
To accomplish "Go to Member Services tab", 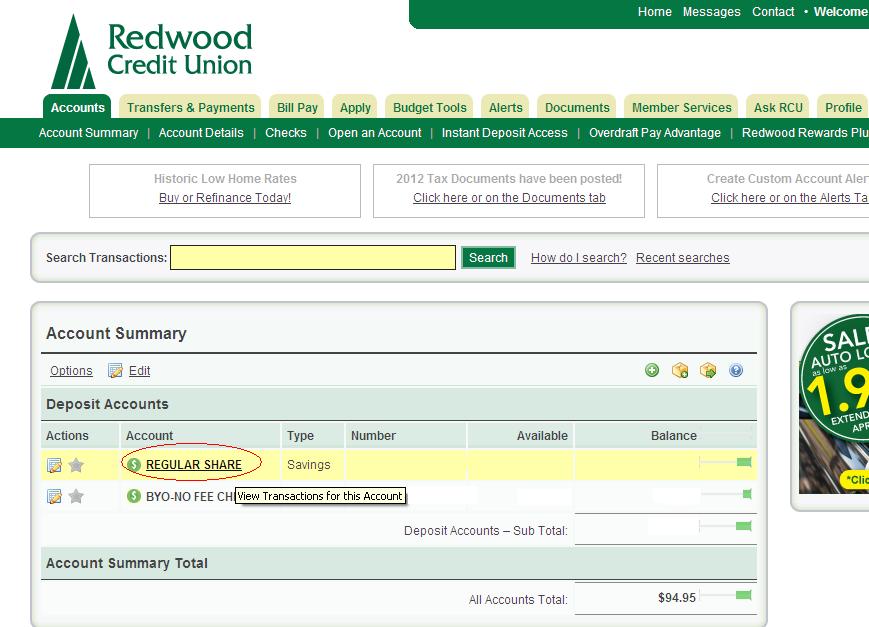I will coord(682,107).
